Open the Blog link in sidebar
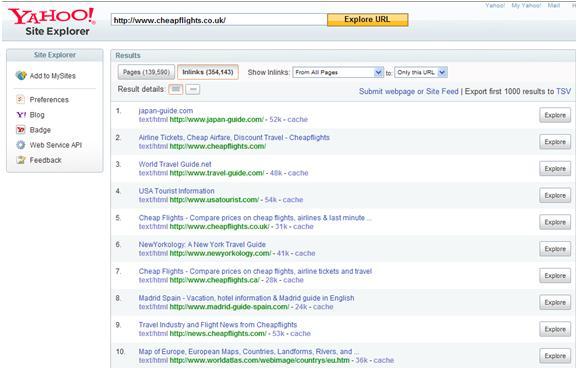The width and height of the screenshot is (577, 369). [x=37, y=115]
